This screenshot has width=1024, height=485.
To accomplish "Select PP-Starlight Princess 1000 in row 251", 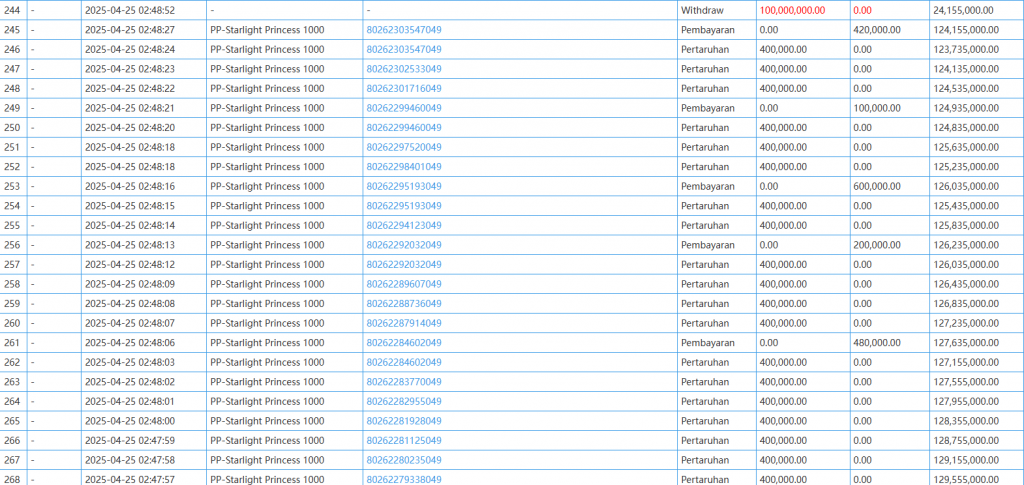I will tap(267, 148).
